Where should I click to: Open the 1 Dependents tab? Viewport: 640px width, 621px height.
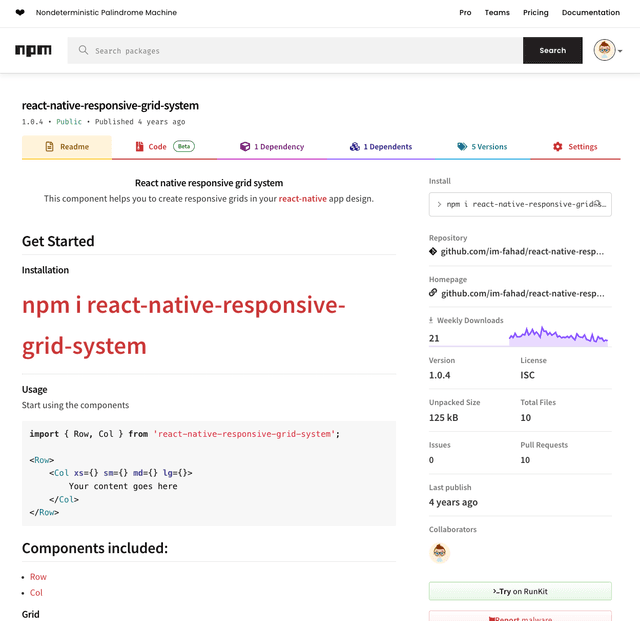(x=381, y=147)
